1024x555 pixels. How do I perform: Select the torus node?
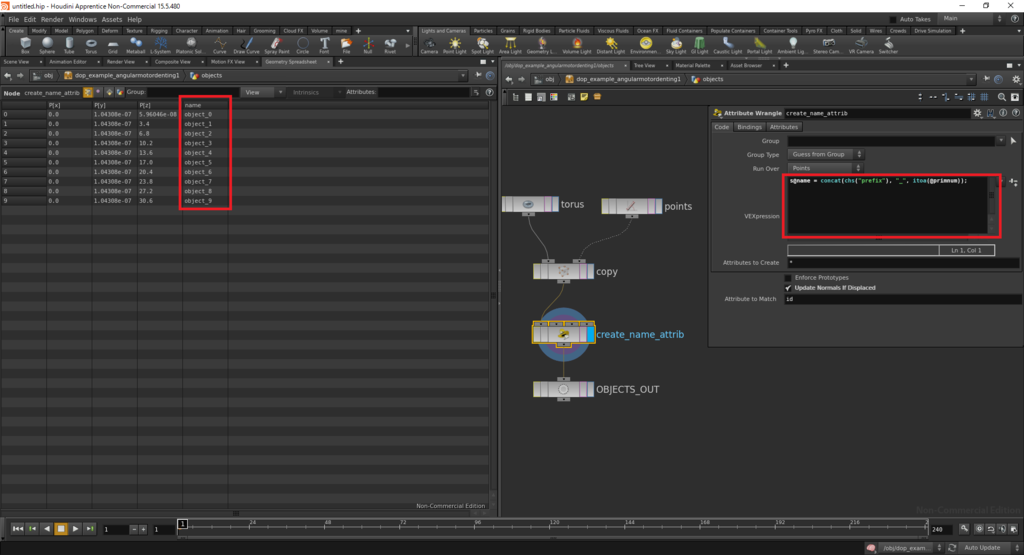point(530,204)
